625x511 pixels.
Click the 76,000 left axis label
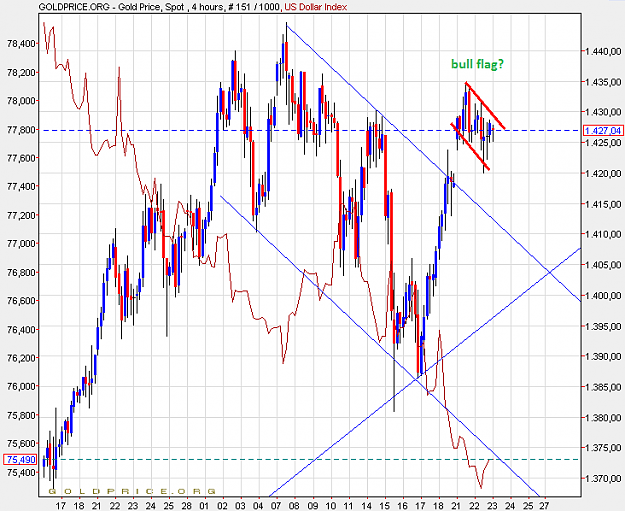pos(21,386)
